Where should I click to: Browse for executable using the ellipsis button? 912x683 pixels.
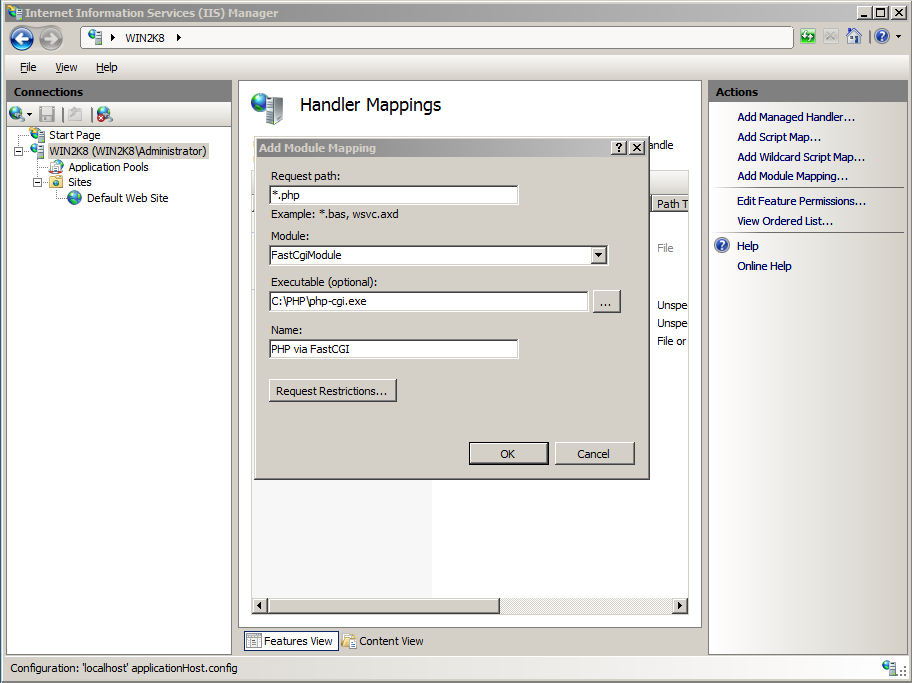click(607, 301)
